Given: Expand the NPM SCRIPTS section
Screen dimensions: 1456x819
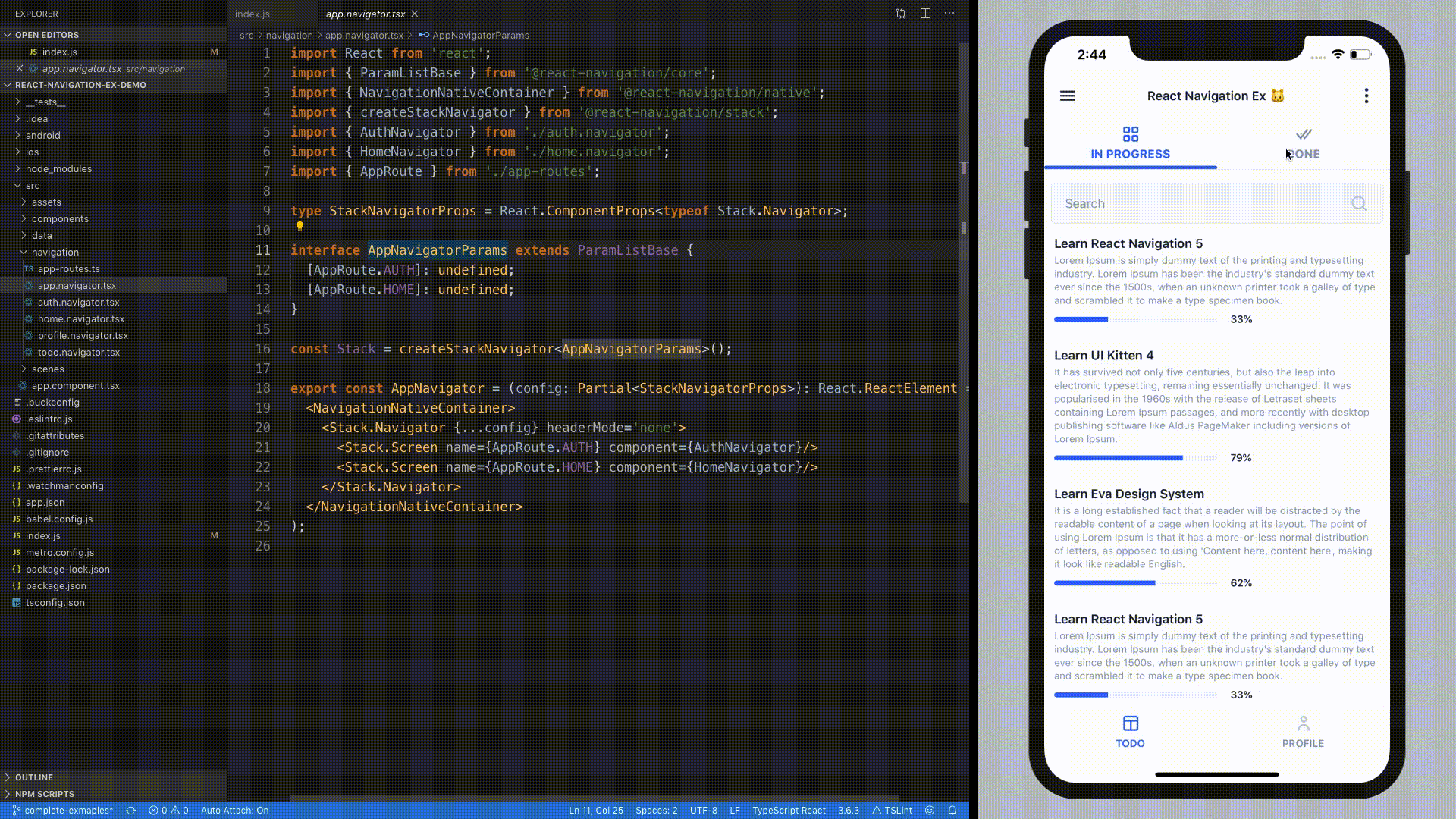Looking at the screenshot, I should tap(45, 793).
